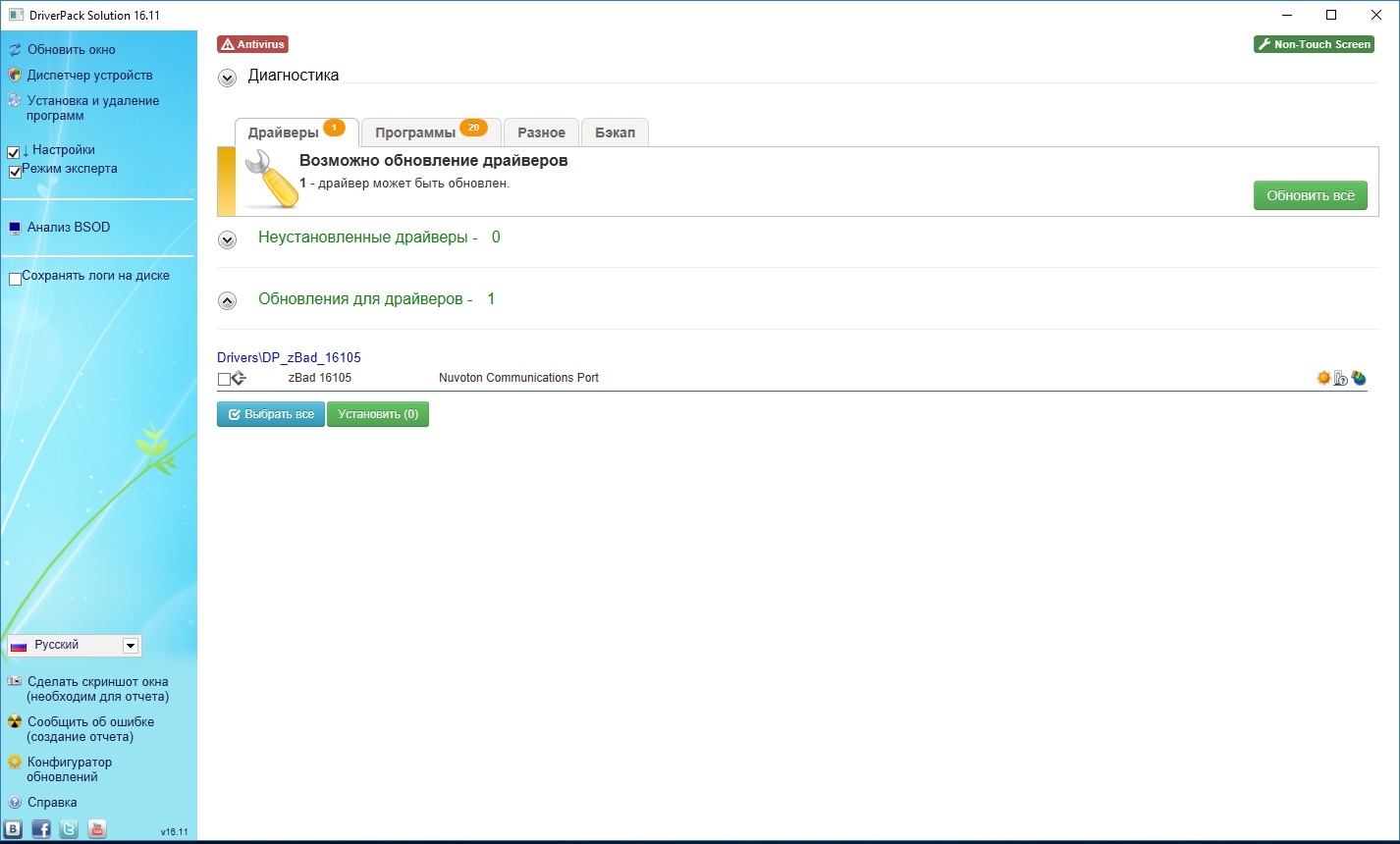This screenshot has height=844, width=1400.
Task: Click the Выбрать все button
Action: [271, 414]
